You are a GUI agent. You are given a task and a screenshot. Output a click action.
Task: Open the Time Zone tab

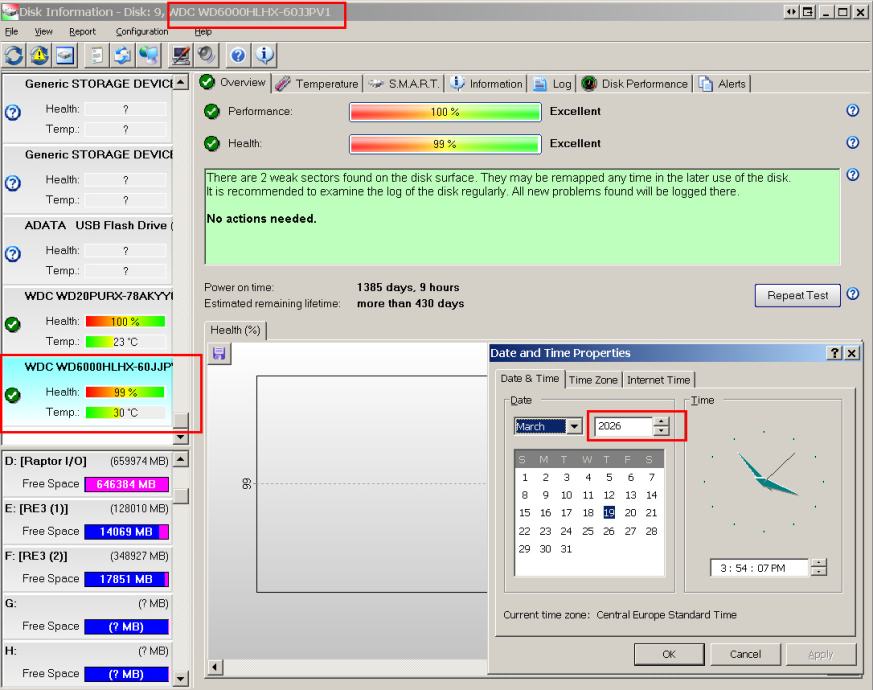(593, 380)
